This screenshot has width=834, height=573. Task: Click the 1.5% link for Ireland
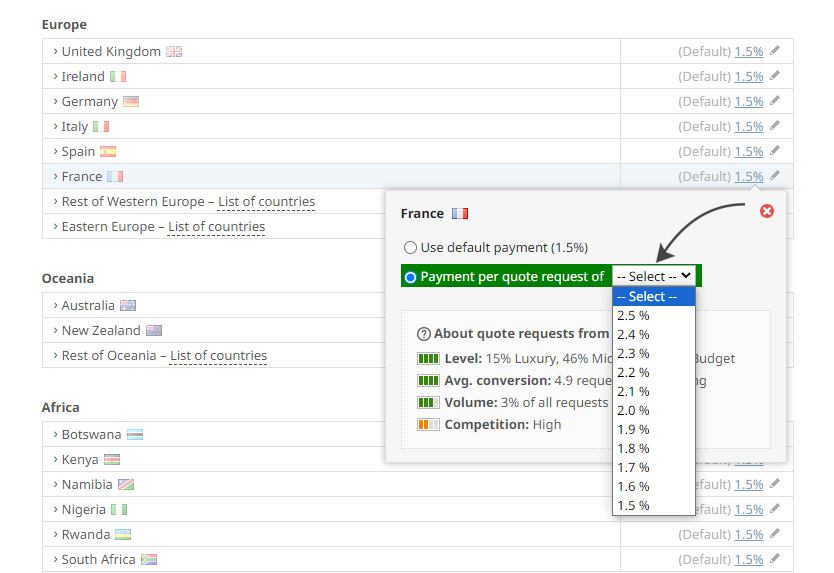[x=748, y=76]
